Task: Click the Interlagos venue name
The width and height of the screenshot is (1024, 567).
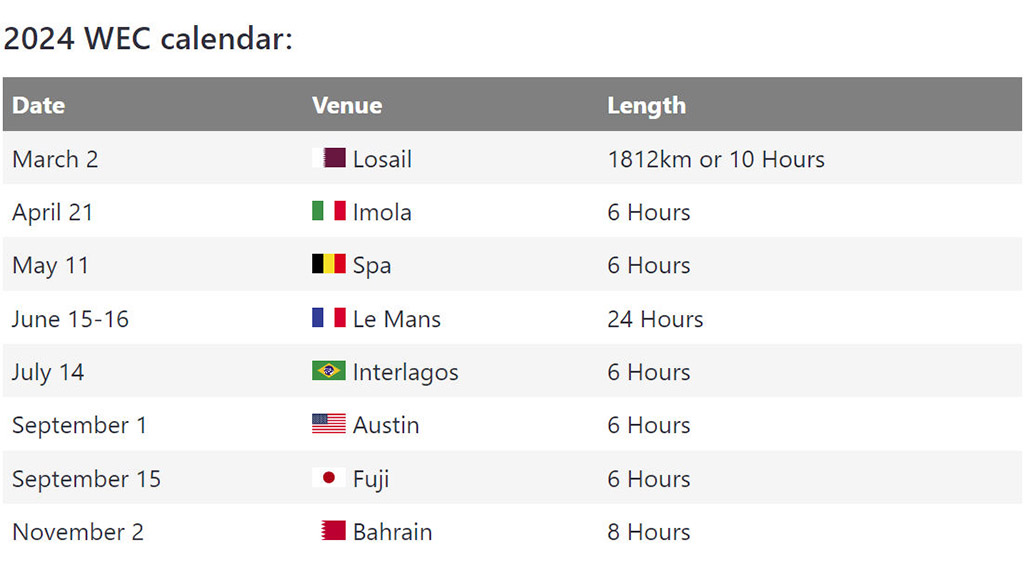Action: [406, 372]
